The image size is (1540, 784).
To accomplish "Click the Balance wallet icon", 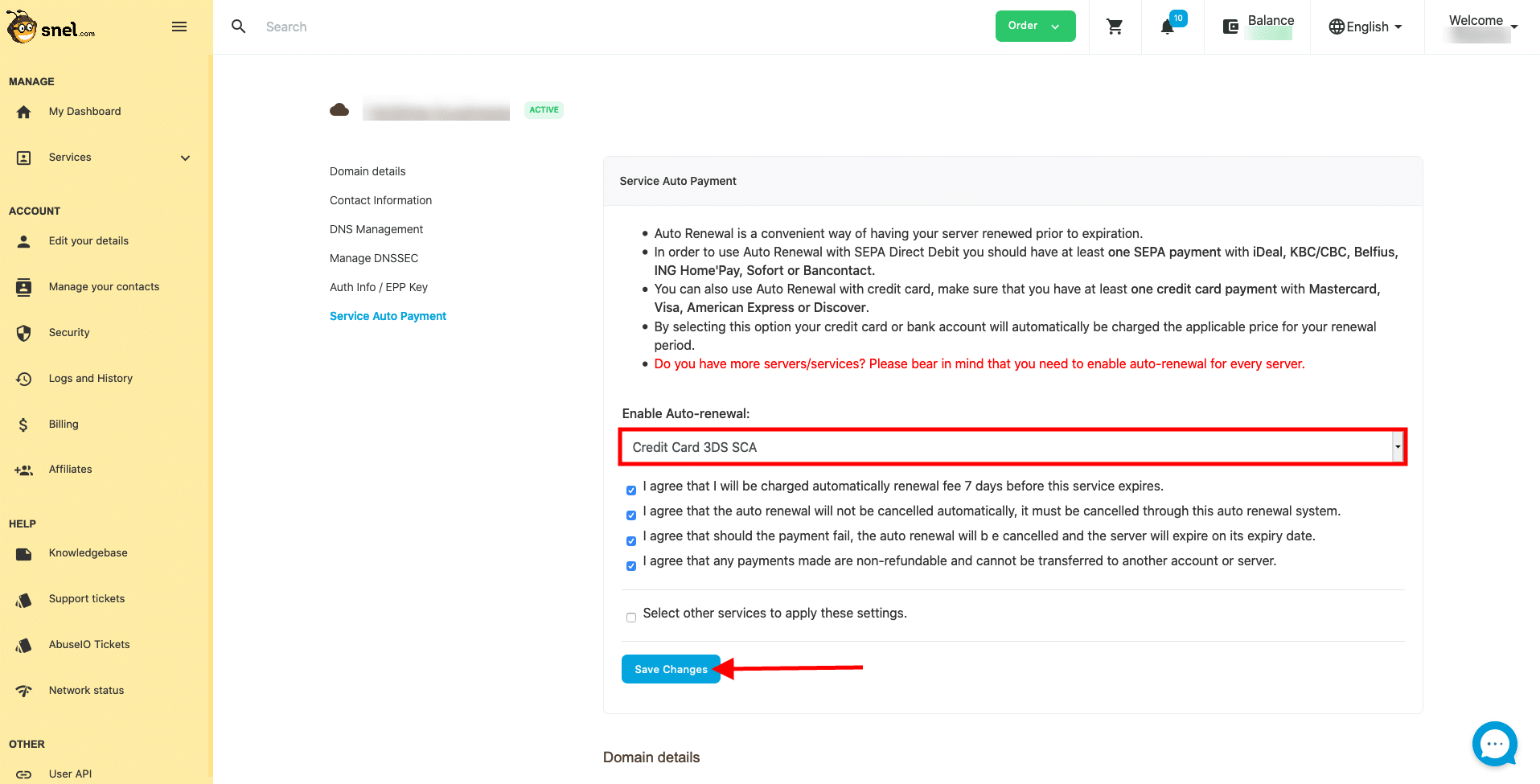I will [1230, 27].
